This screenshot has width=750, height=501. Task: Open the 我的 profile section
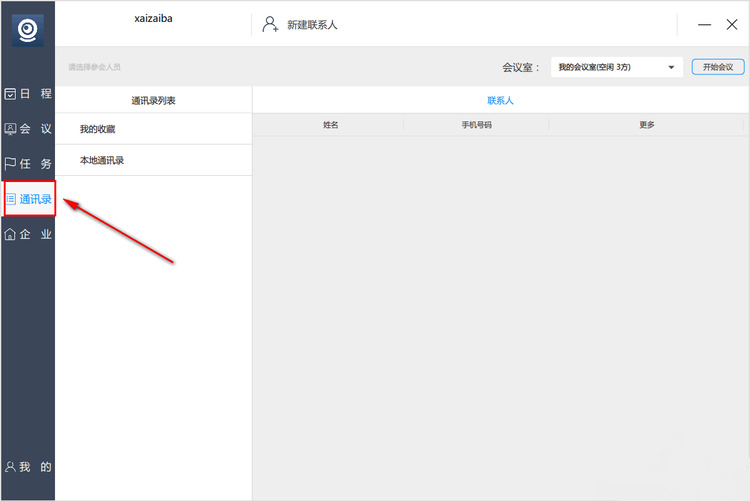[x=28, y=467]
